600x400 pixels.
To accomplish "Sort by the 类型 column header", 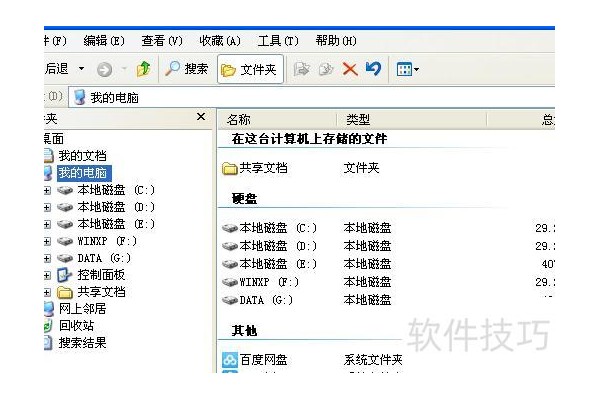I will [x=411, y=120].
